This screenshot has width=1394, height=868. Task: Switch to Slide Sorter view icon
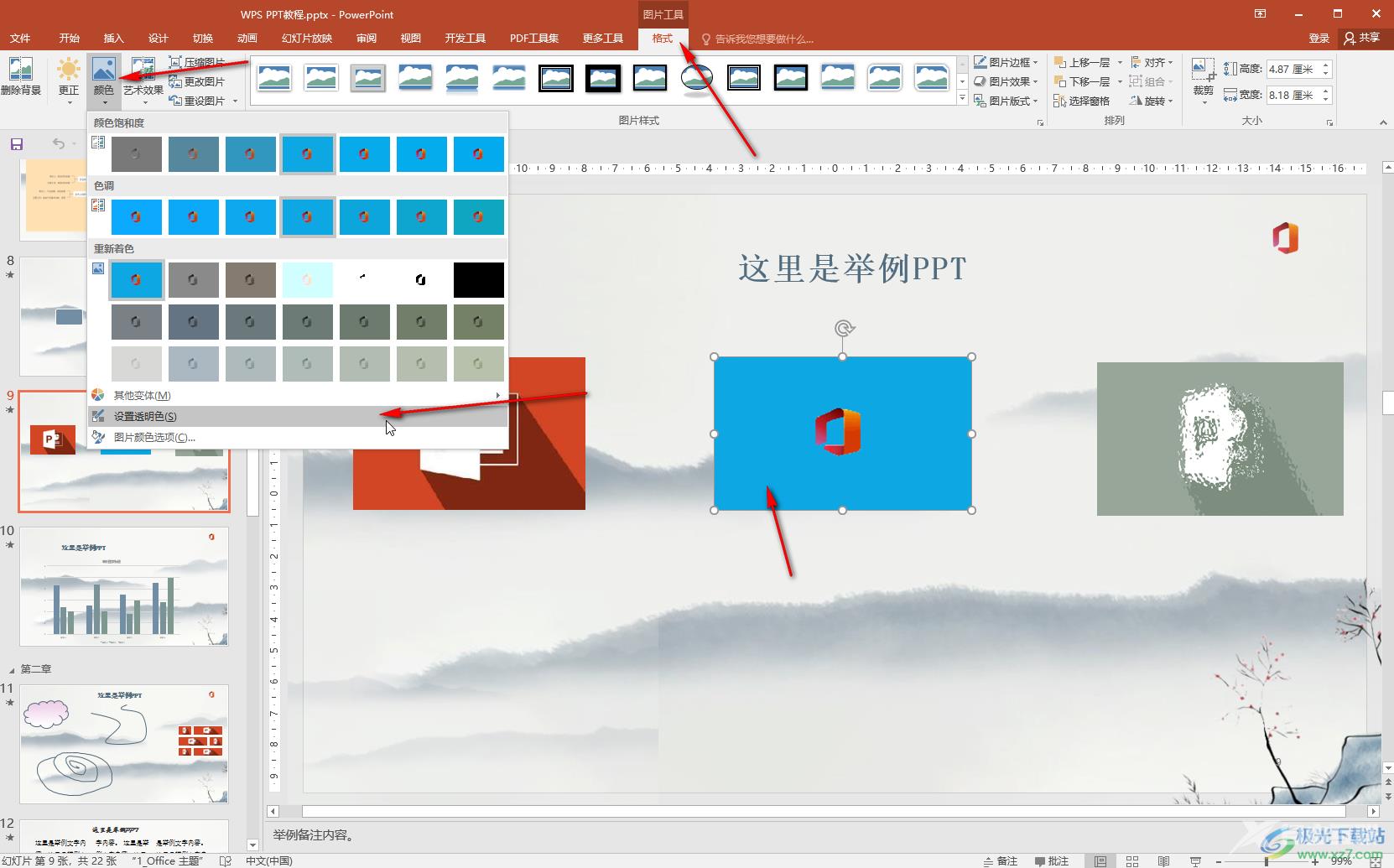point(1132,861)
